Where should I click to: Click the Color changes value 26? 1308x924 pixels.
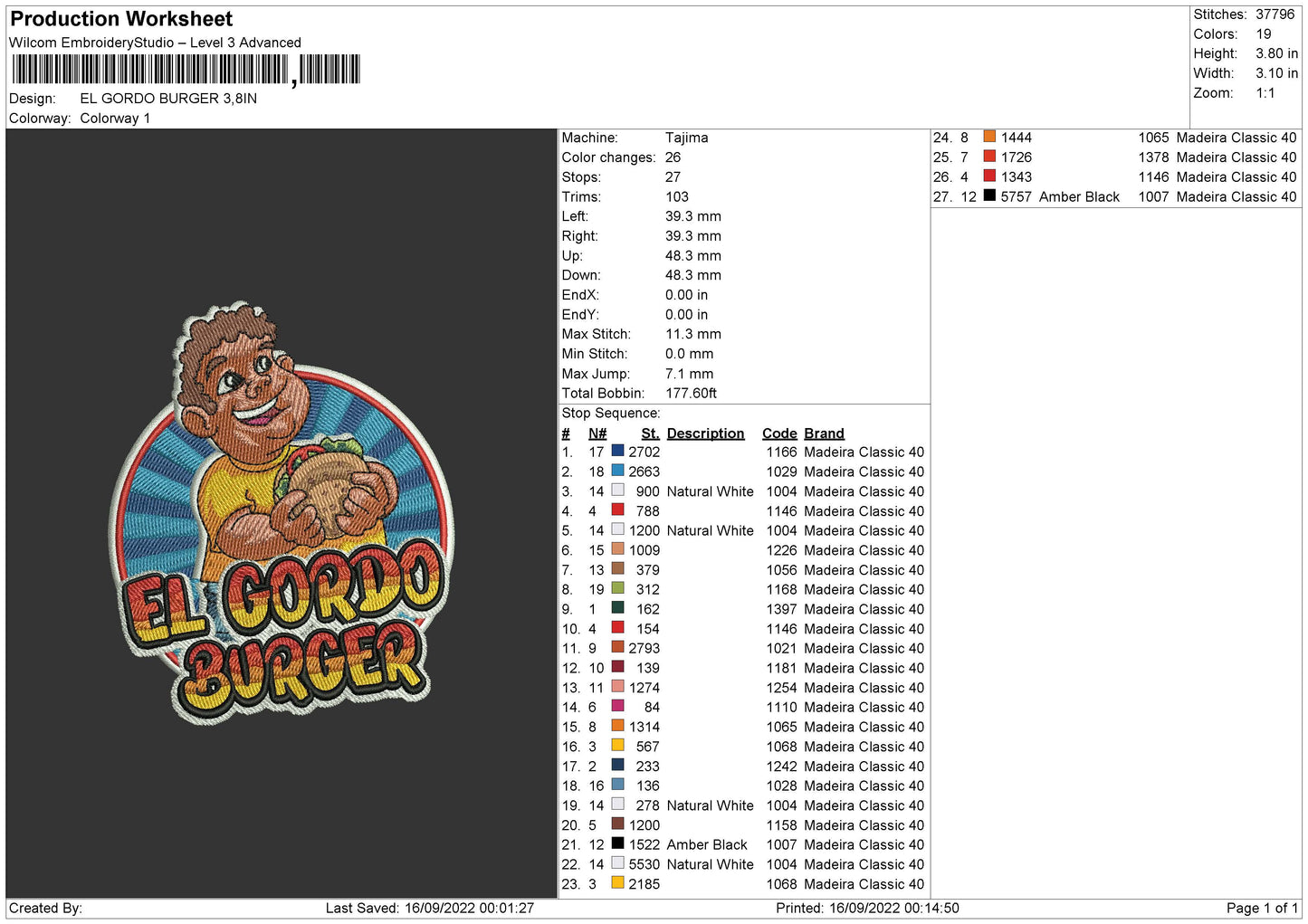pyautogui.click(x=673, y=157)
